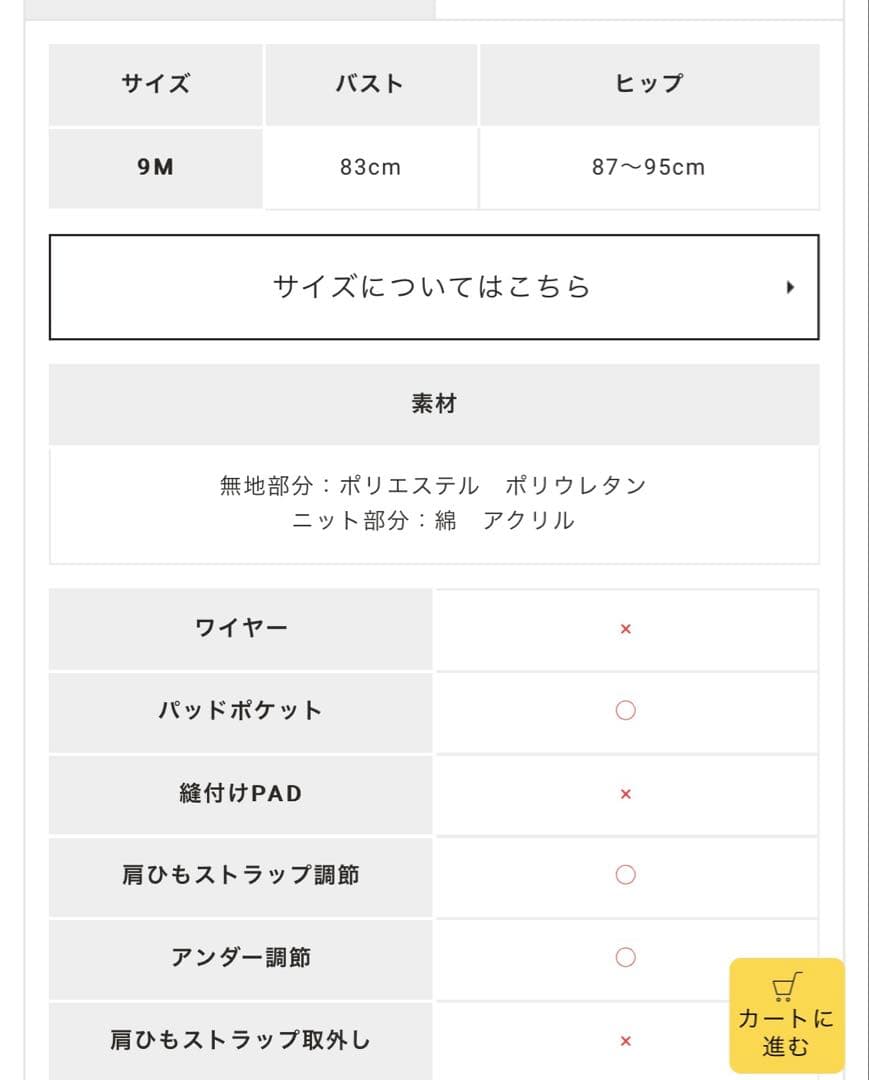Tap the カートに進む label text

coord(786,1033)
